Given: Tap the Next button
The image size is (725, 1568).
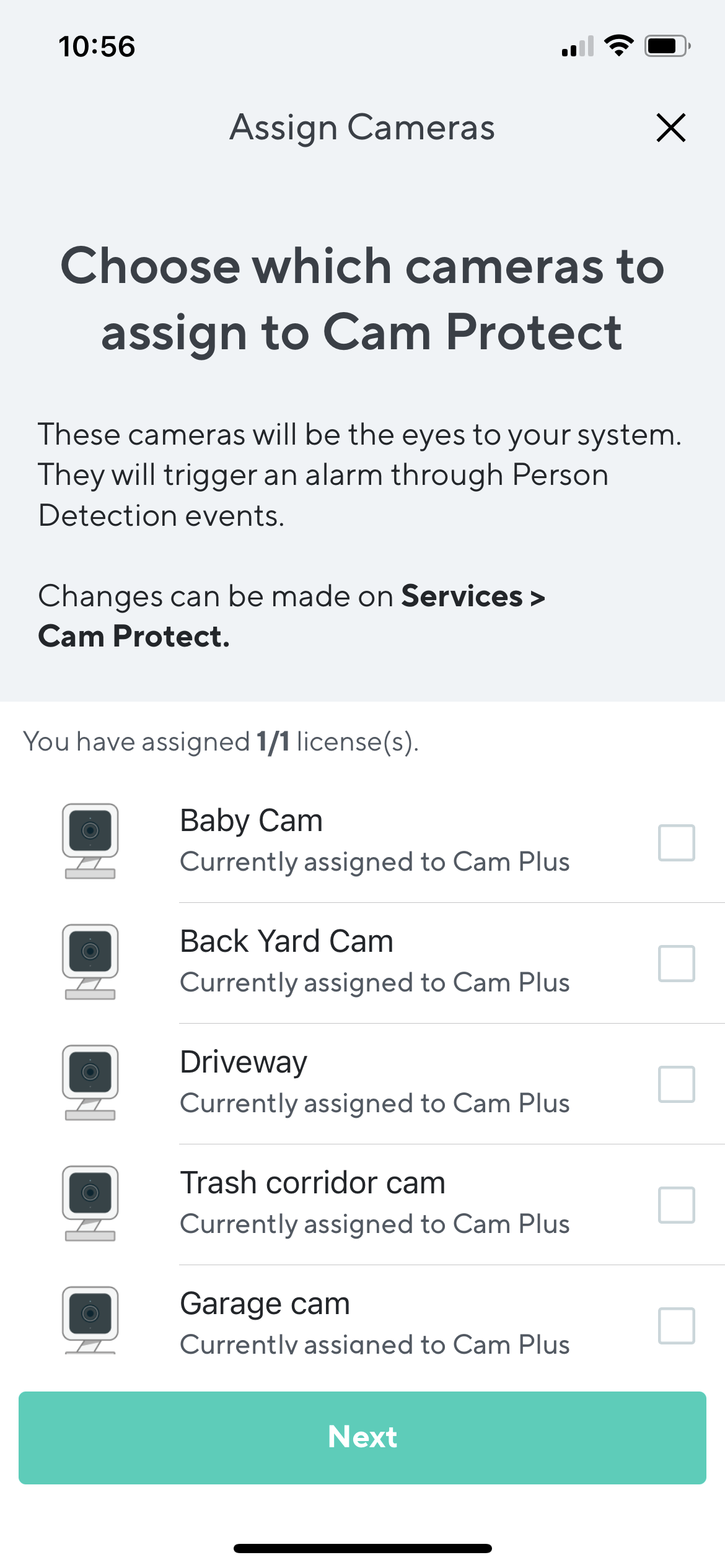Looking at the screenshot, I should pyautogui.click(x=362, y=1437).
